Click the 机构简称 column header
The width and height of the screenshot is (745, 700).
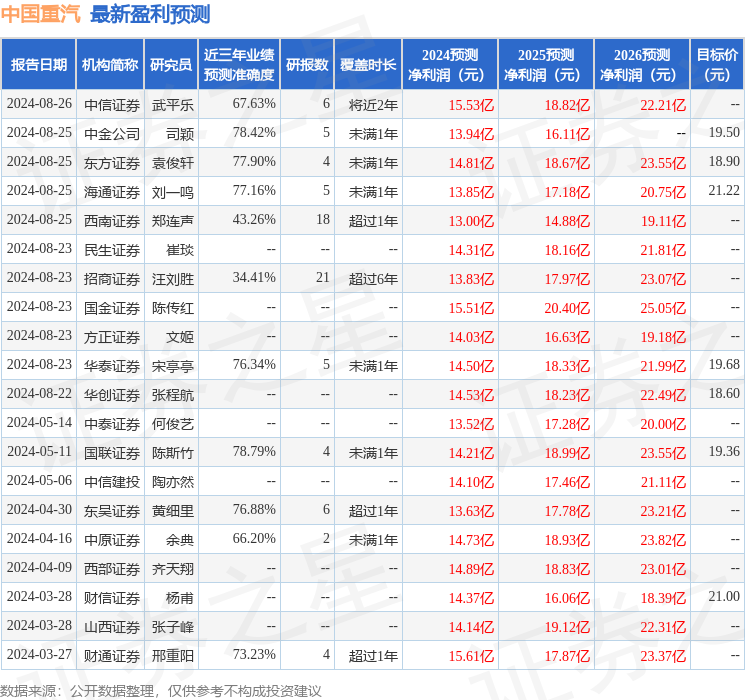pyautogui.click(x=110, y=65)
